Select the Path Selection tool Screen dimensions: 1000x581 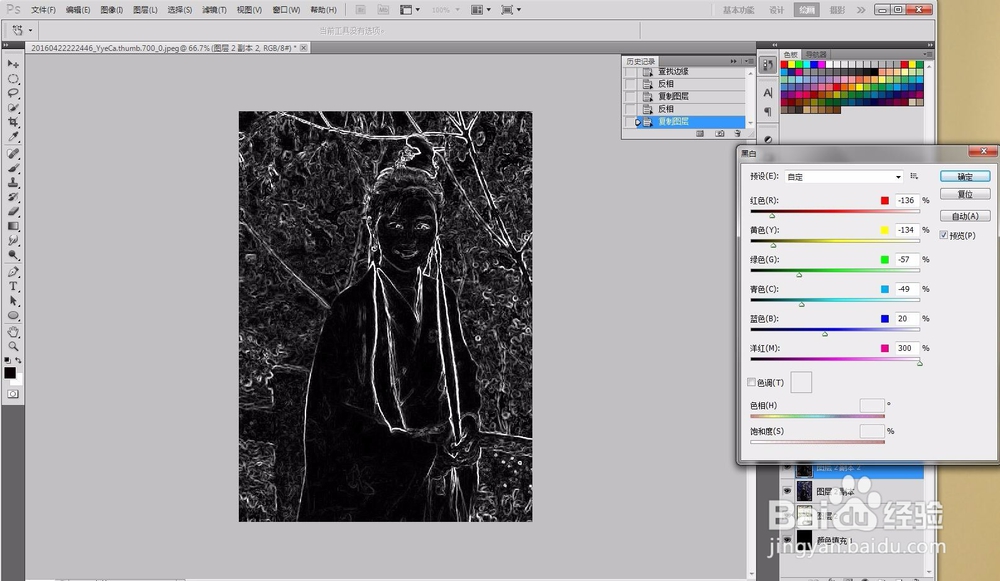13,300
